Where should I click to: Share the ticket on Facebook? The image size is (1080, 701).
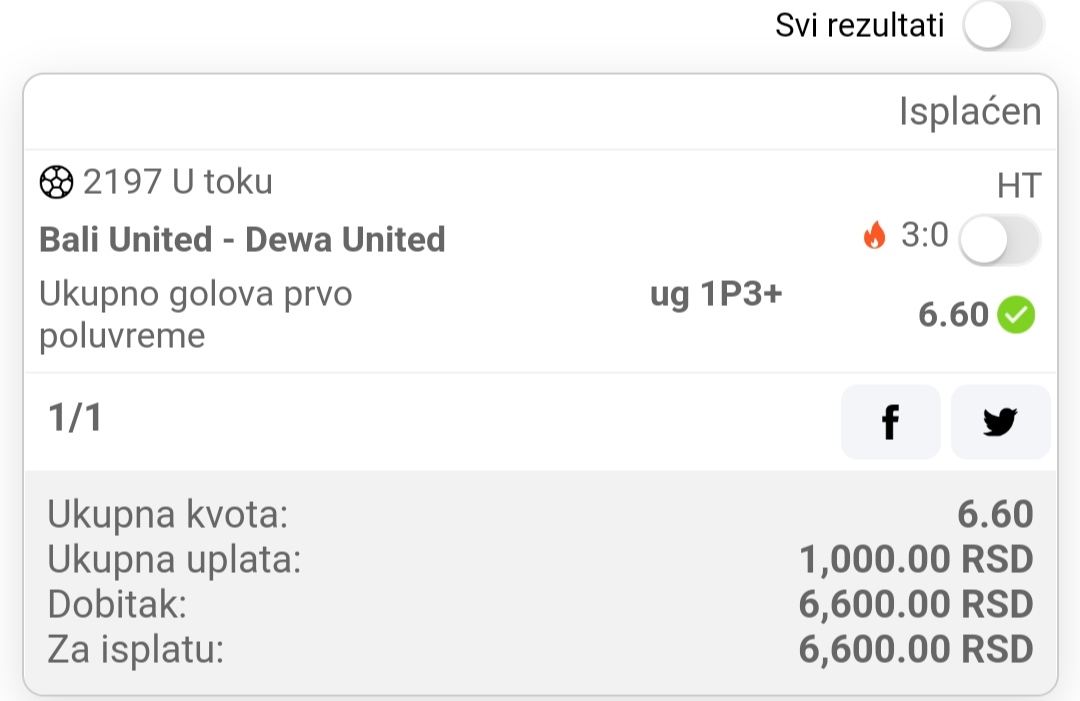[x=891, y=421]
